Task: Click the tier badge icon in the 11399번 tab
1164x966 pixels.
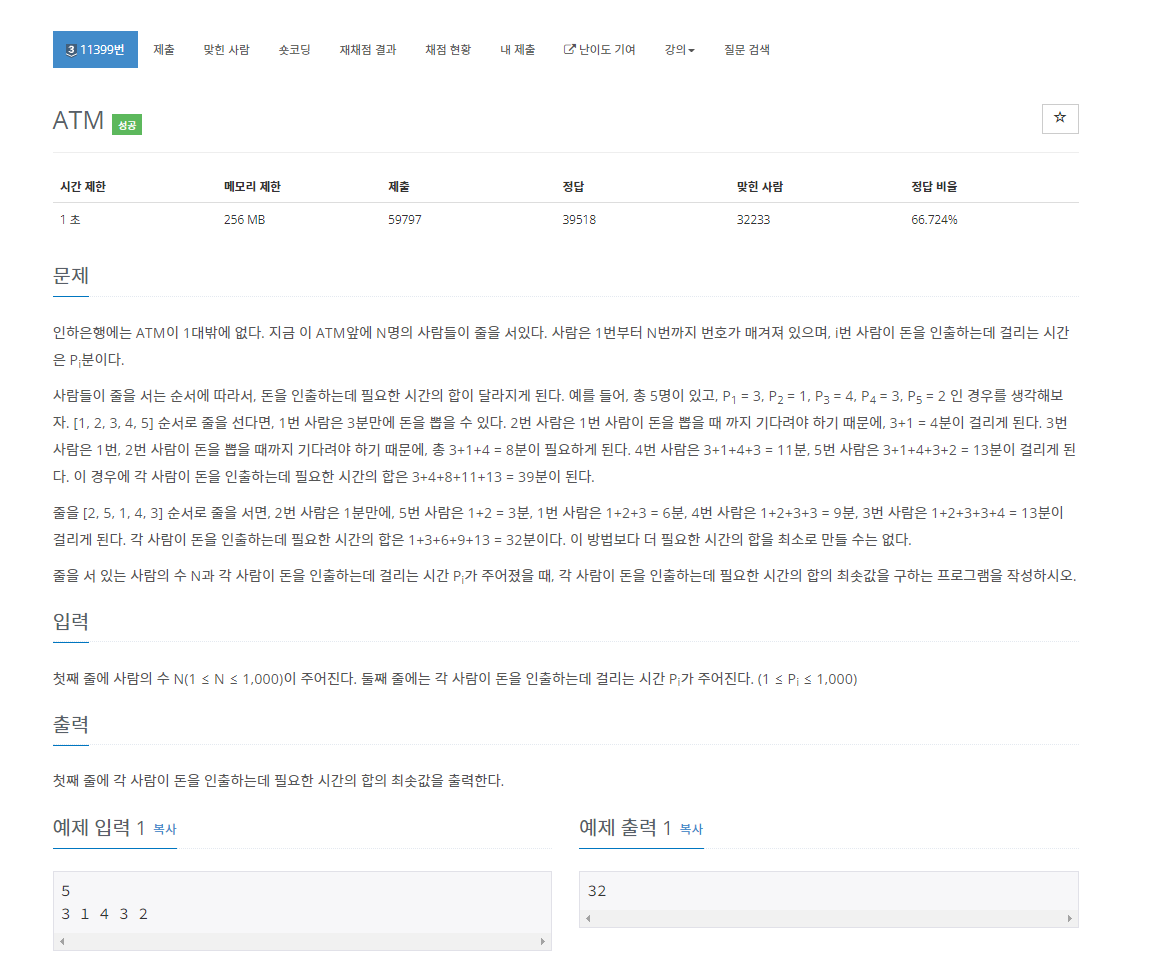Action: pyautogui.click(x=71, y=50)
